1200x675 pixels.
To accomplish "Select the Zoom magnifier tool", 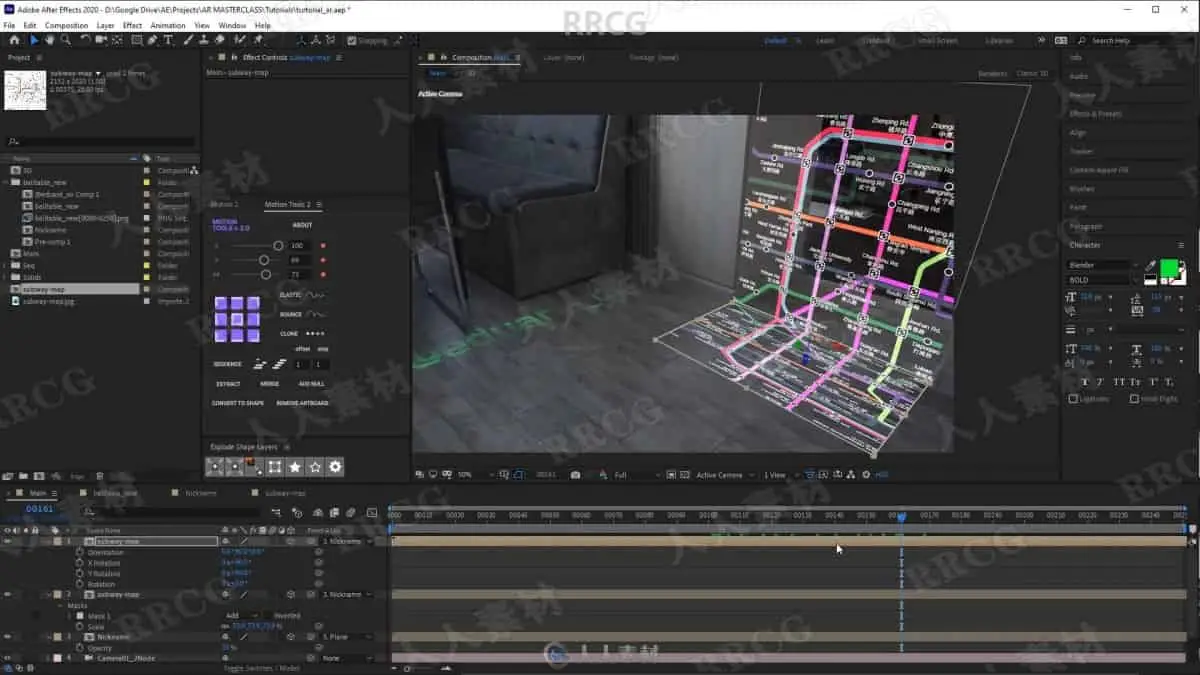I will 65,40.
